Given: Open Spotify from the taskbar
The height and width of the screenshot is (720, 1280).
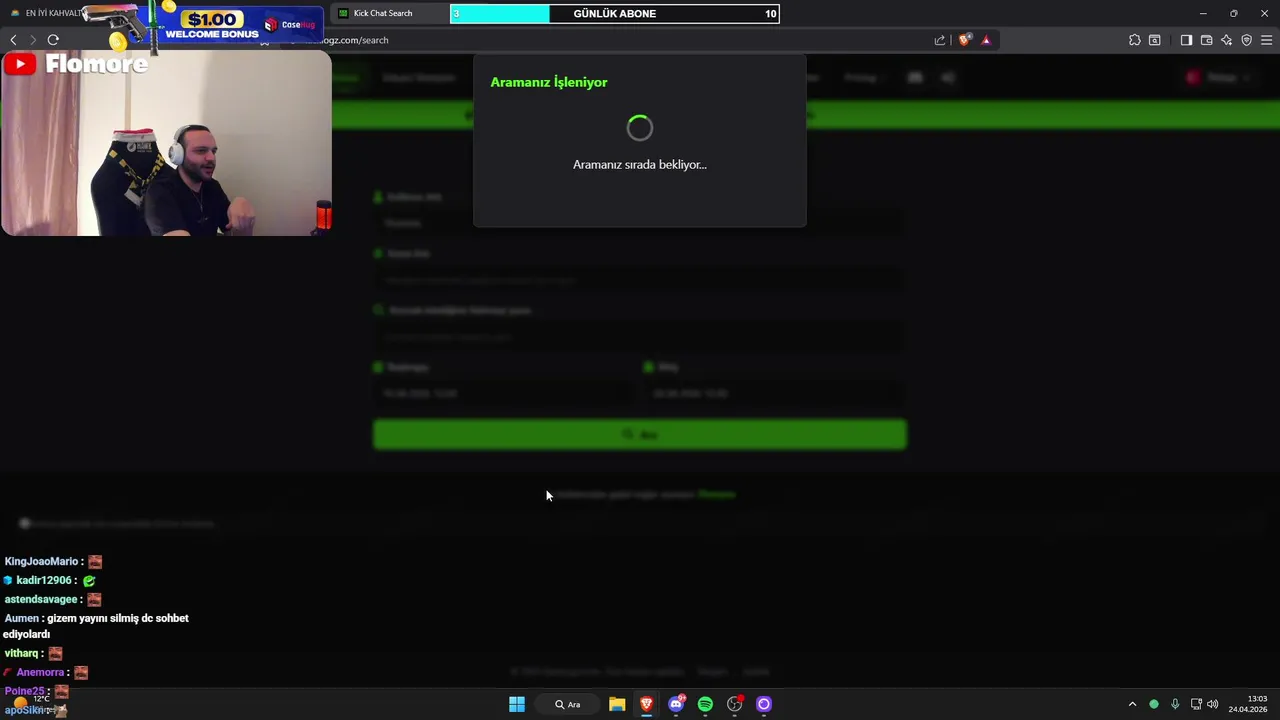Looking at the screenshot, I should pos(705,704).
